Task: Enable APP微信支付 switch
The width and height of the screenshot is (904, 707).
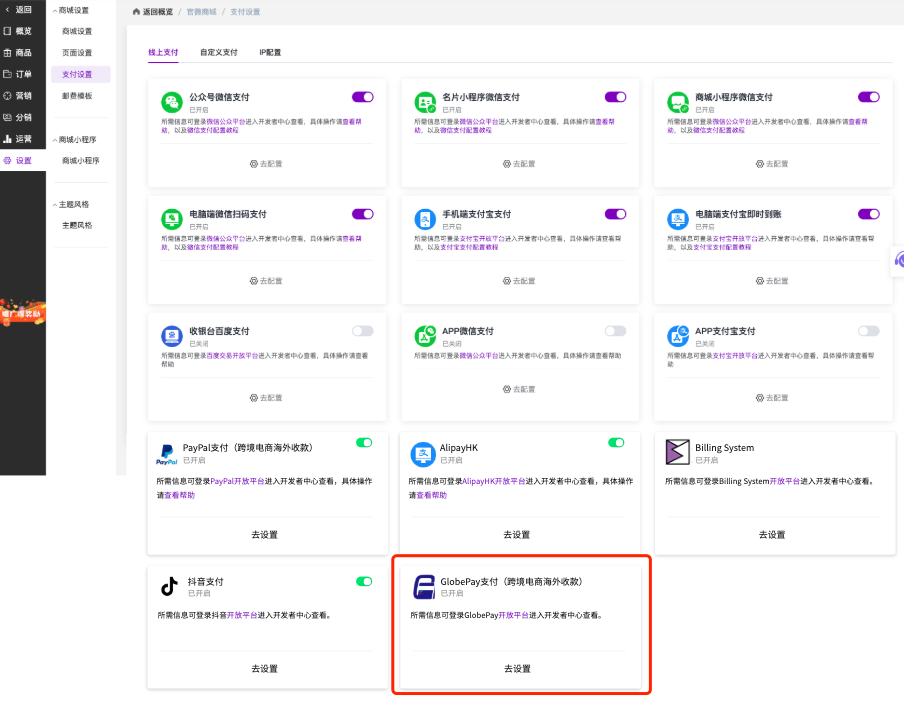Action: (615, 331)
